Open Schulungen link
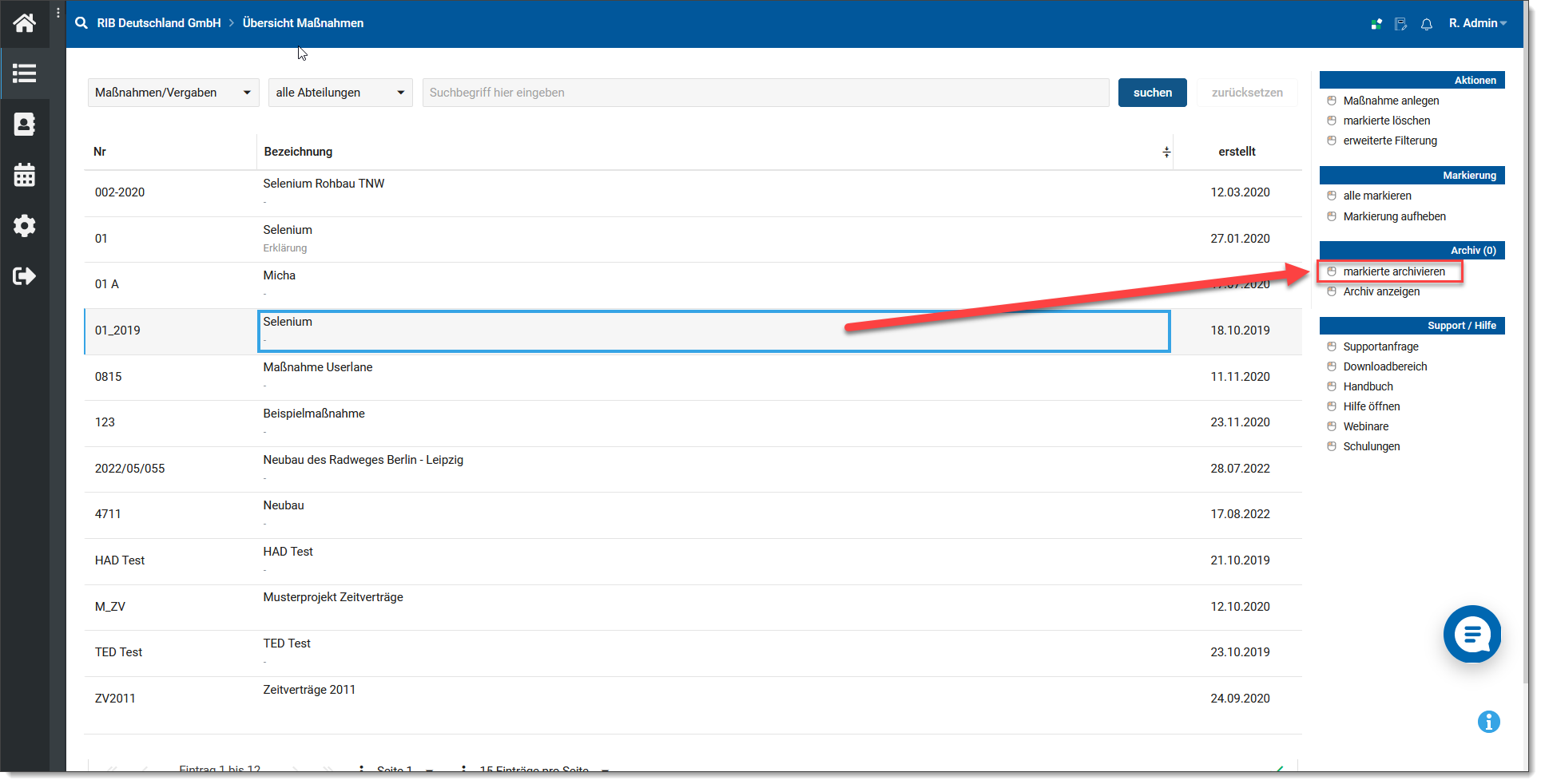Screen dimensions: 1541x784 pos(1372,446)
